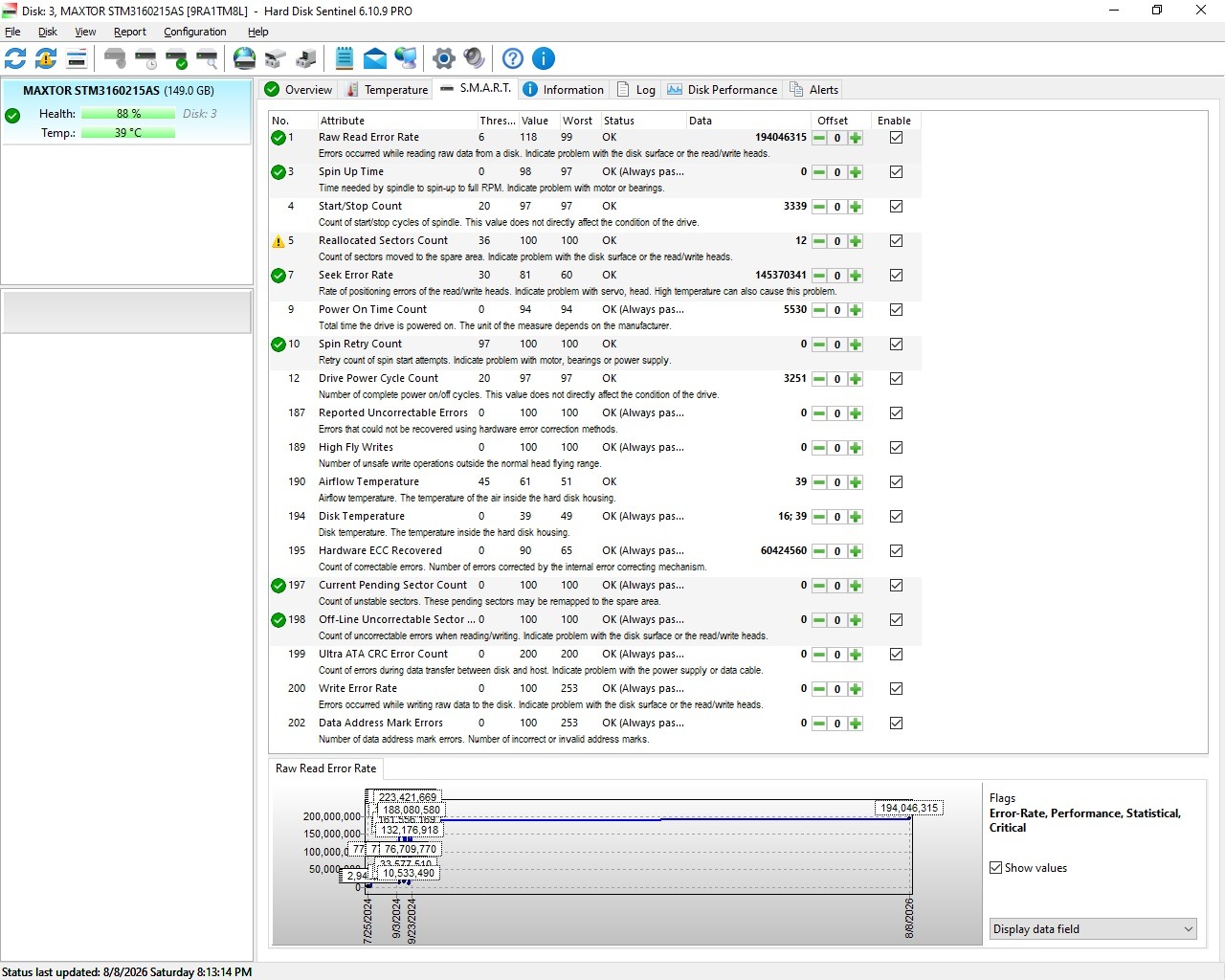Disable the Reallocated Sectors Count Enable checkbox
The image size is (1225, 980).
pyautogui.click(x=896, y=241)
